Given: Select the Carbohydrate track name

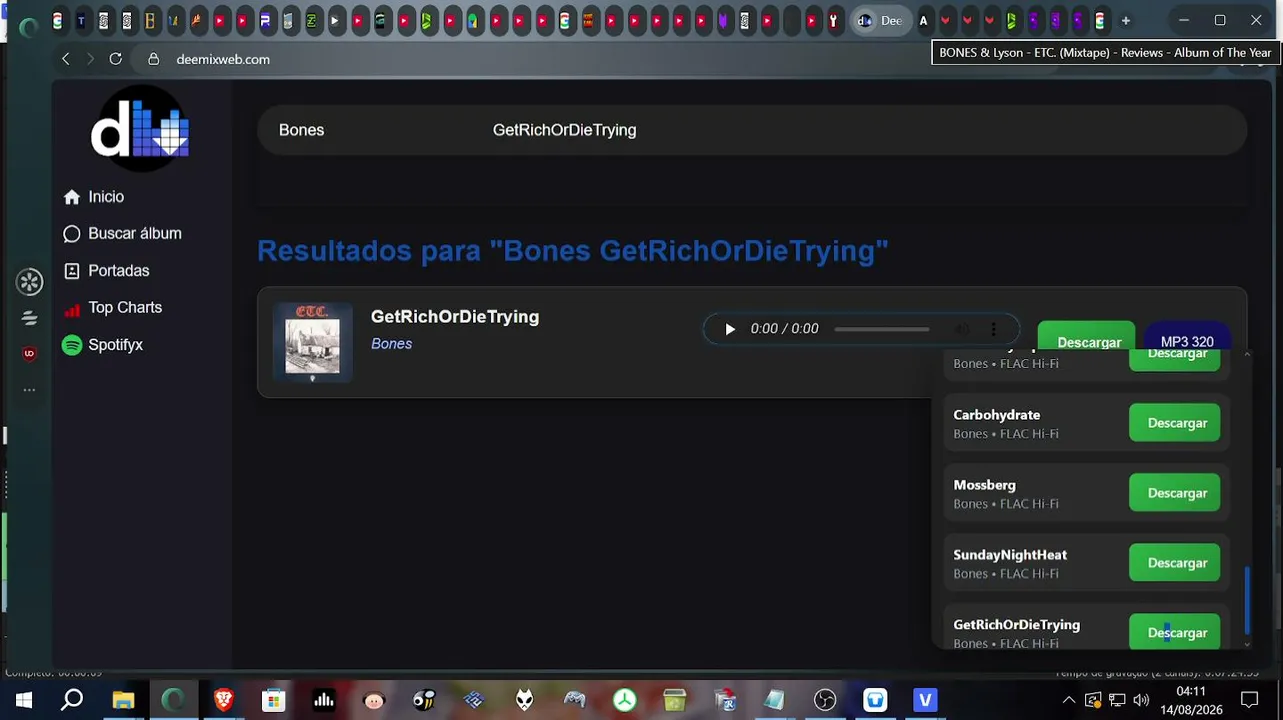Looking at the screenshot, I should 997,415.
